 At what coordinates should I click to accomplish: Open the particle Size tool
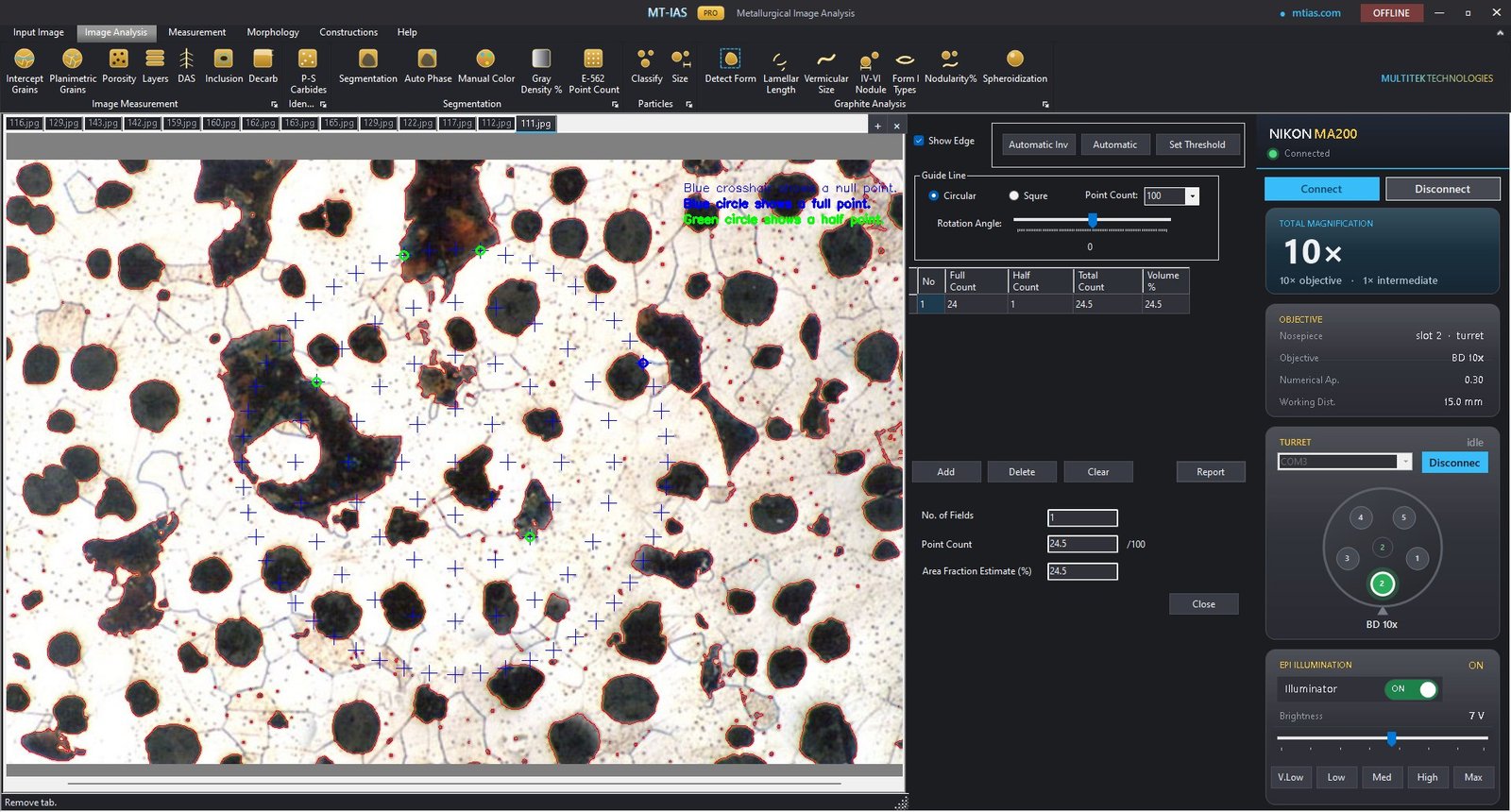(x=680, y=67)
